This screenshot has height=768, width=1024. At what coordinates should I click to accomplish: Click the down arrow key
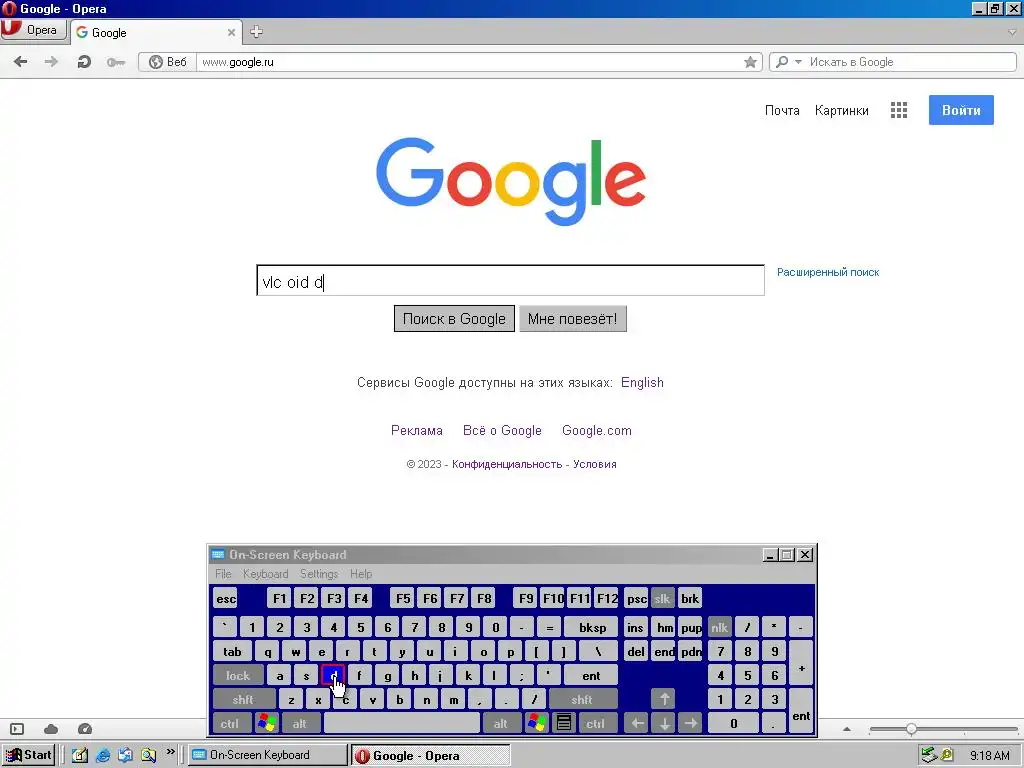[x=664, y=724]
